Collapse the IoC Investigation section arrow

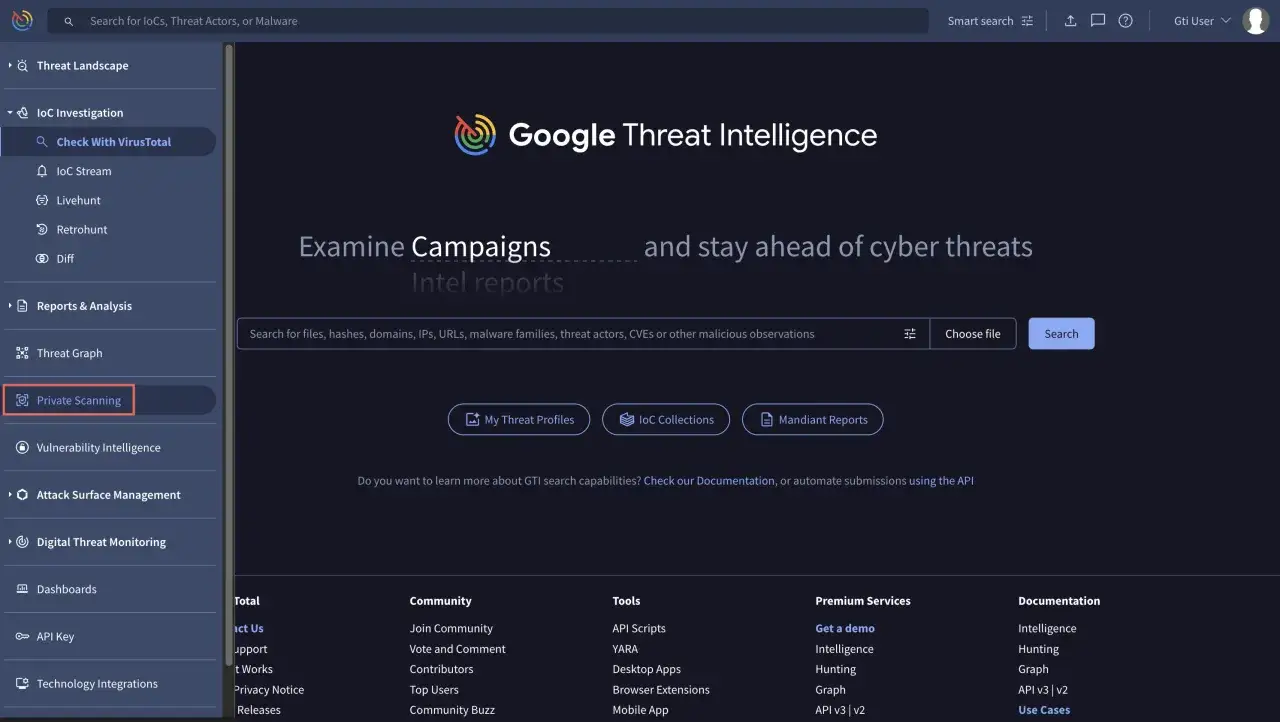tap(10, 113)
